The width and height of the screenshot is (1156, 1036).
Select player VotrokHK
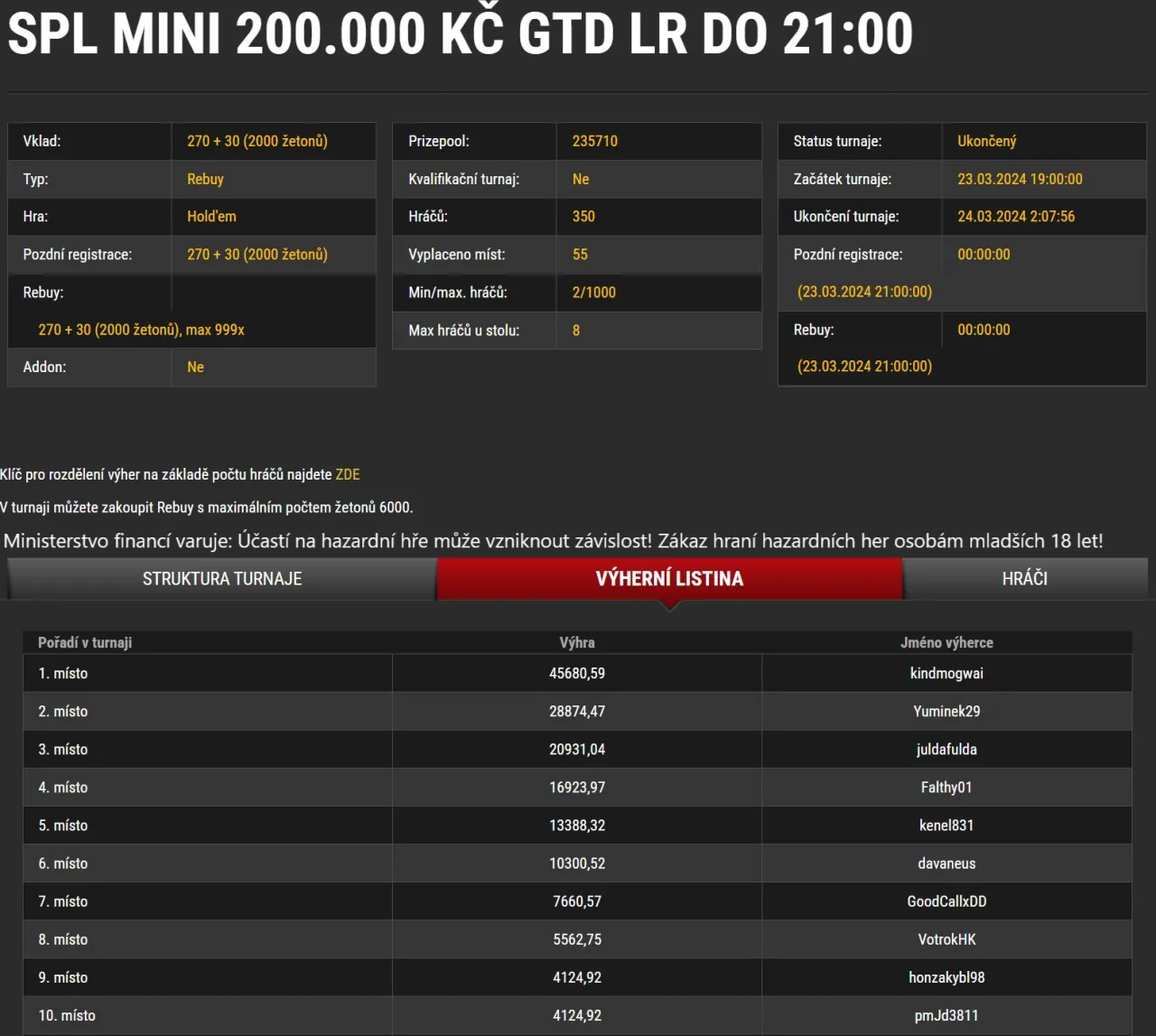pos(946,939)
